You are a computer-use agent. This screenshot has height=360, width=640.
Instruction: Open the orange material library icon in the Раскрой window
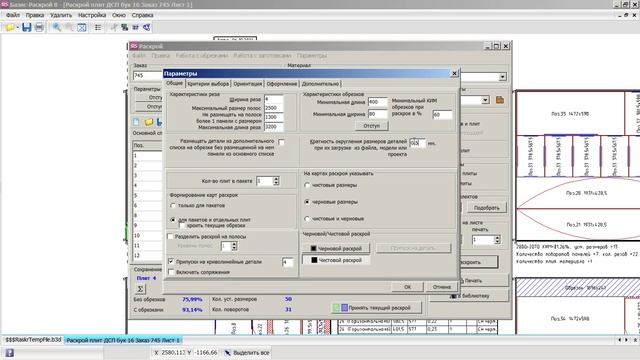click(500, 100)
